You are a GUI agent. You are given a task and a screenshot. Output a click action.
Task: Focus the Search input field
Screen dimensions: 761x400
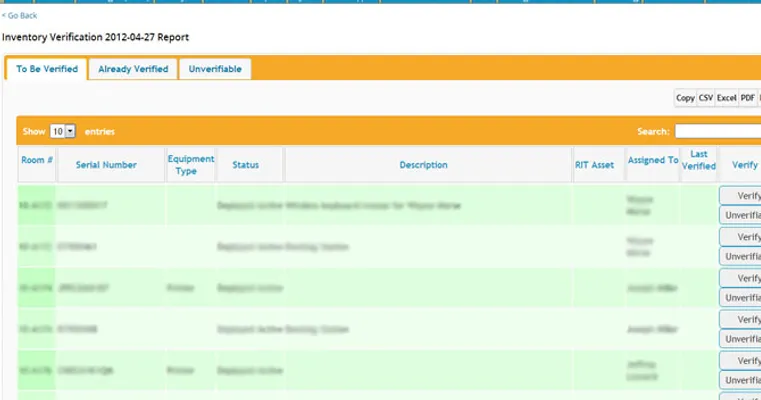click(x=716, y=131)
